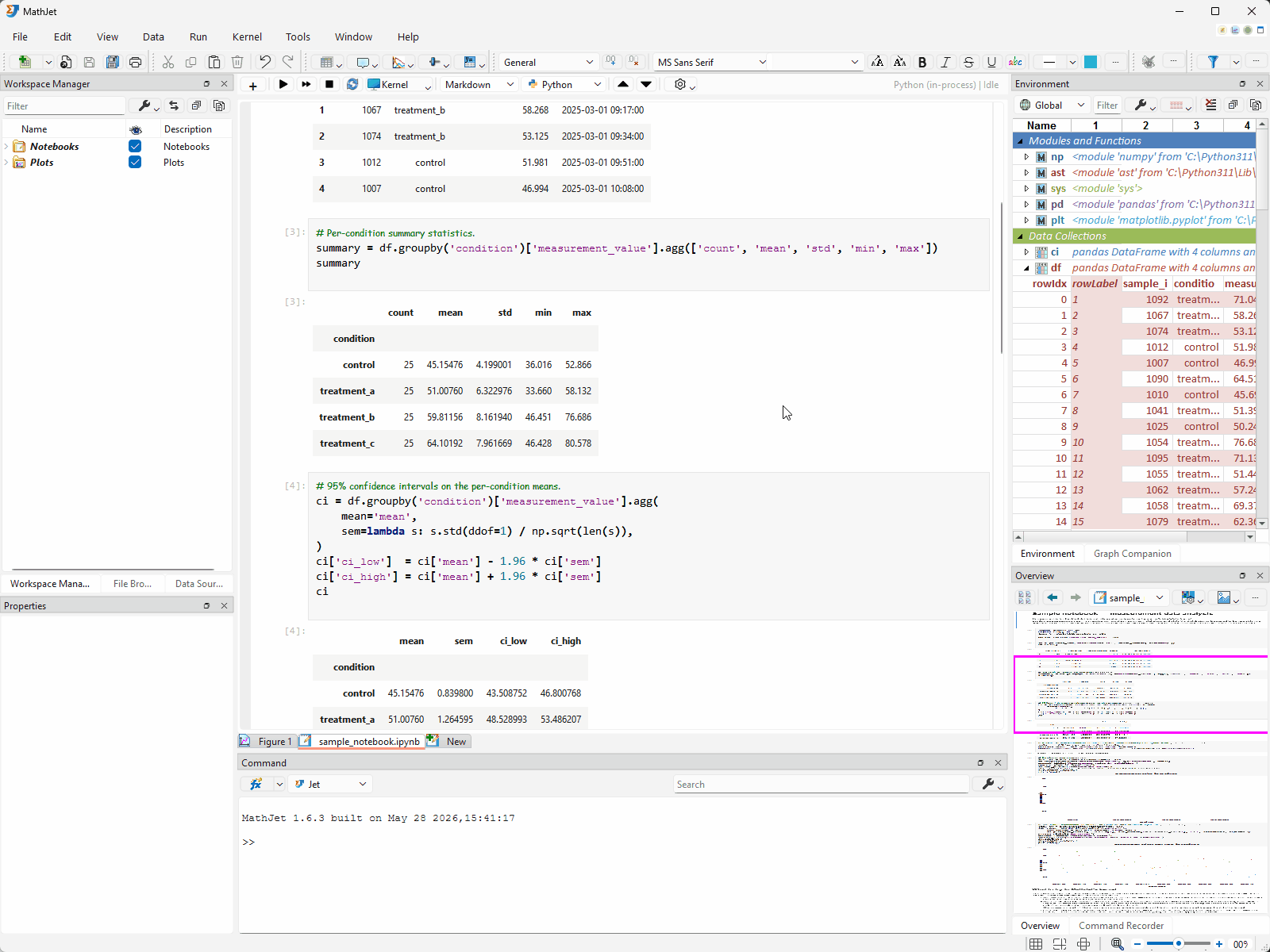
Task: Click the clear variables icon in Environment panel
Action: 1210,105
